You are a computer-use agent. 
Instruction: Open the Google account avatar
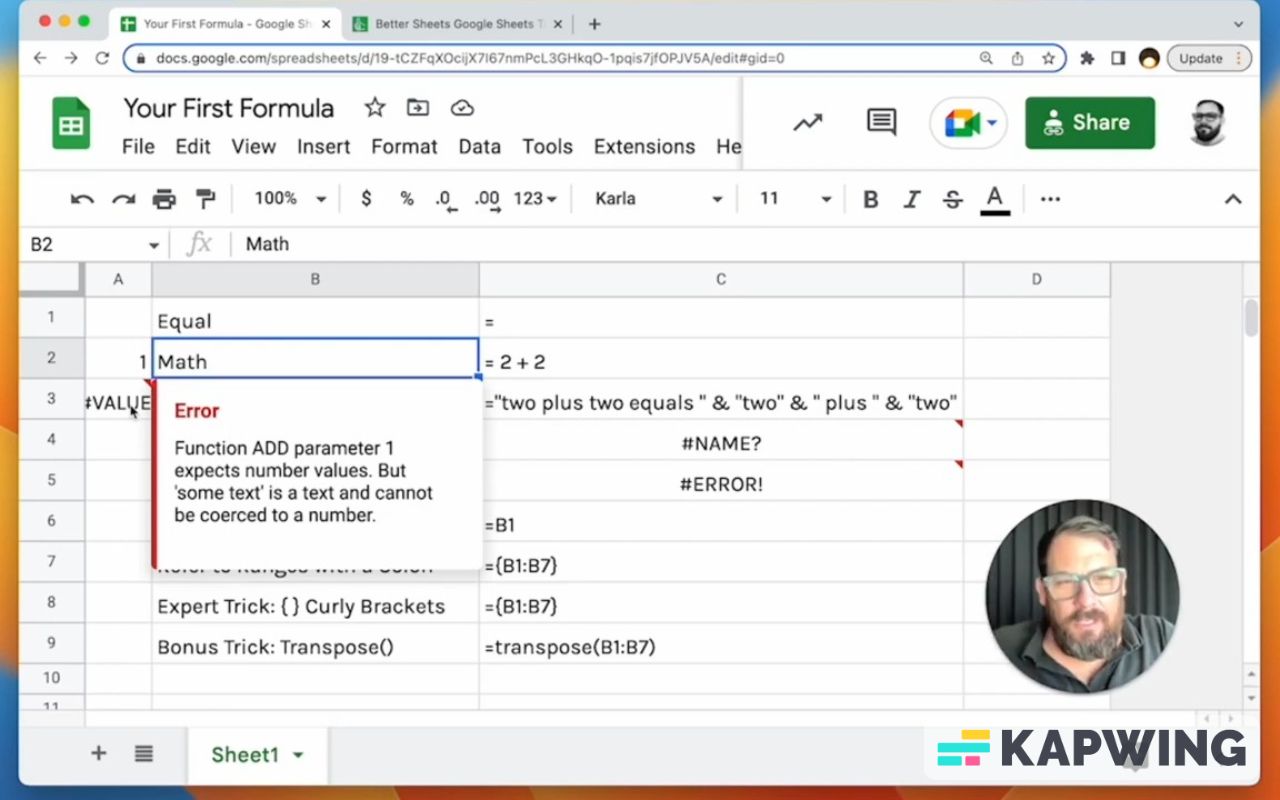coord(1209,123)
